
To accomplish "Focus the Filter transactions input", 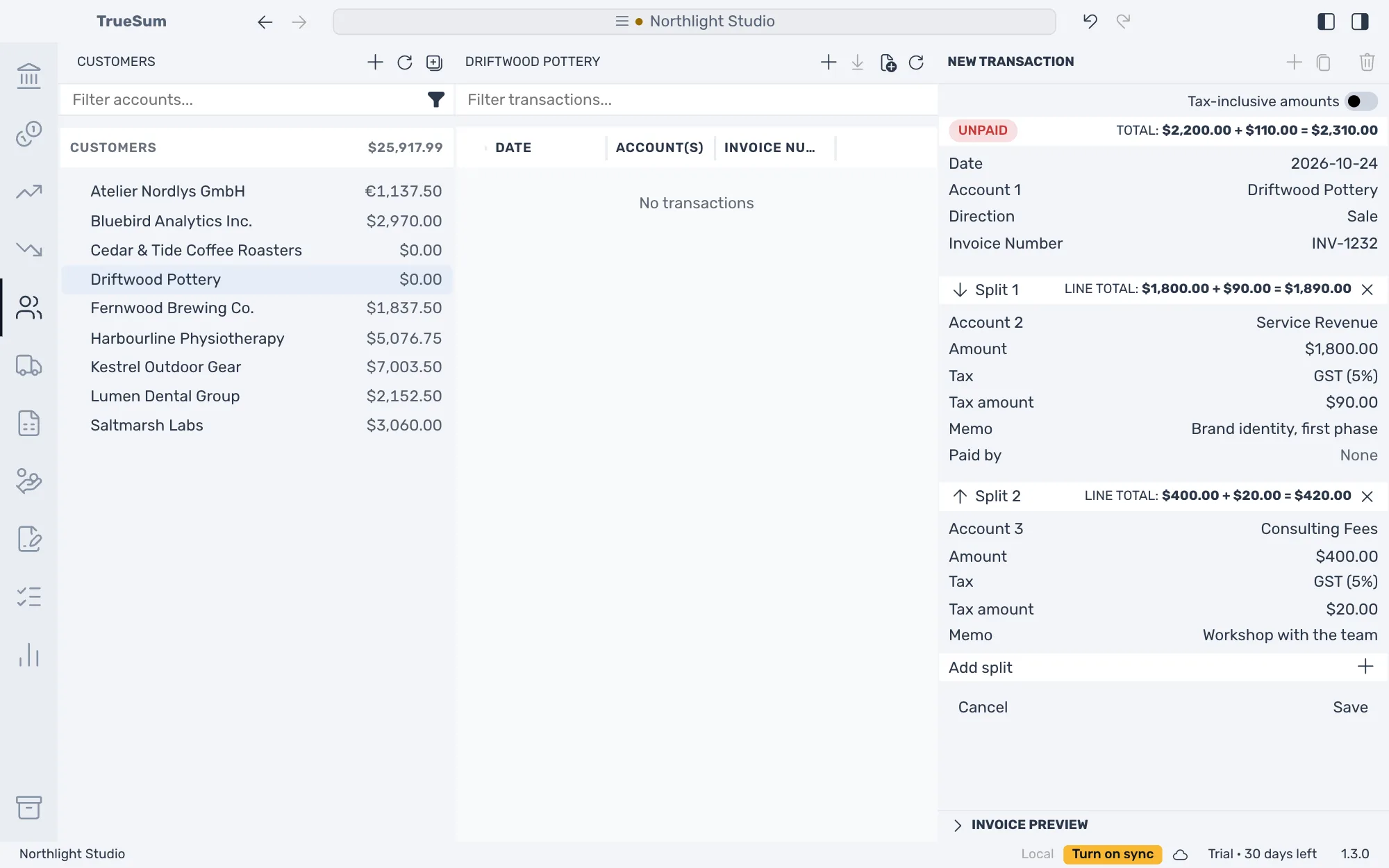I will coord(697,100).
